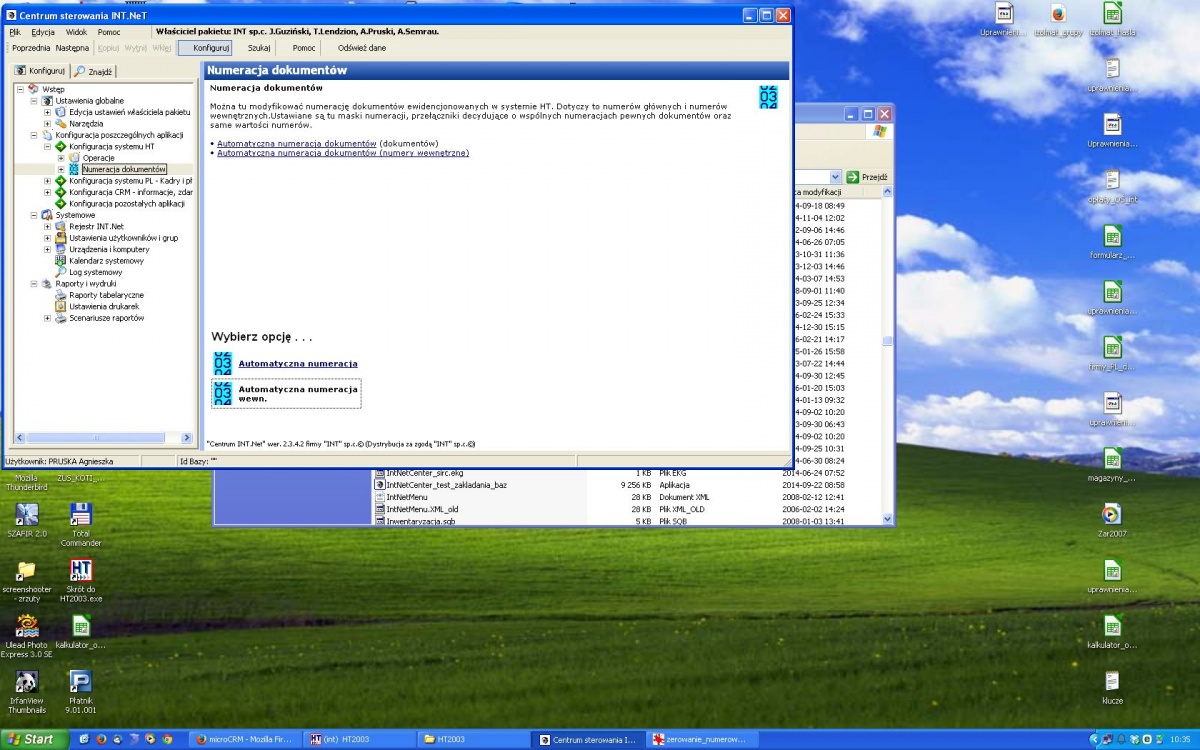This screenshot has height=750, width=1200.
Task: Open Log systemowy magnifier icon
Action: pos(60,272)
